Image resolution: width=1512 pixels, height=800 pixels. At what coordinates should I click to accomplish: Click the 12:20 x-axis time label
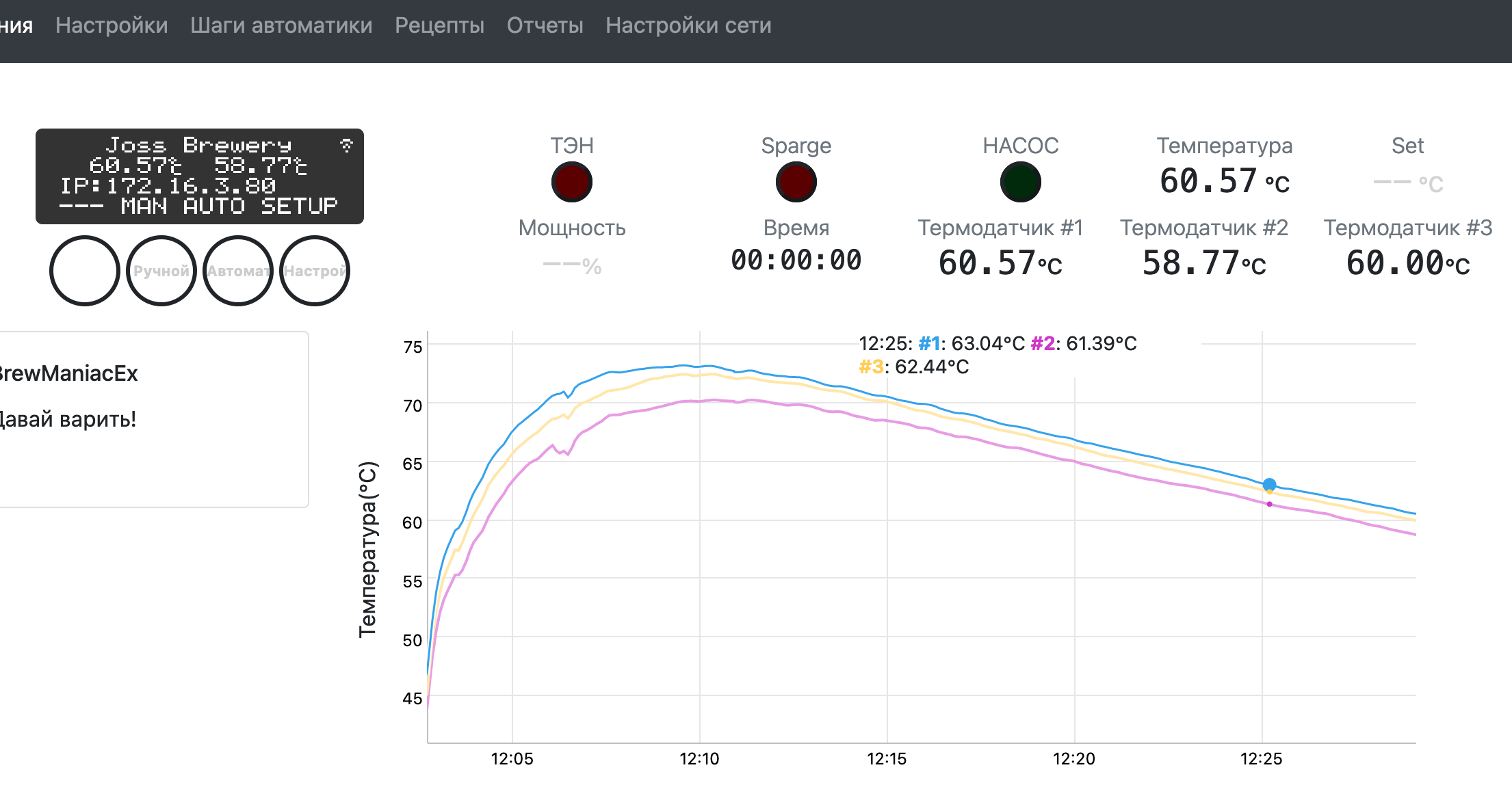[x=1074, y=759]
